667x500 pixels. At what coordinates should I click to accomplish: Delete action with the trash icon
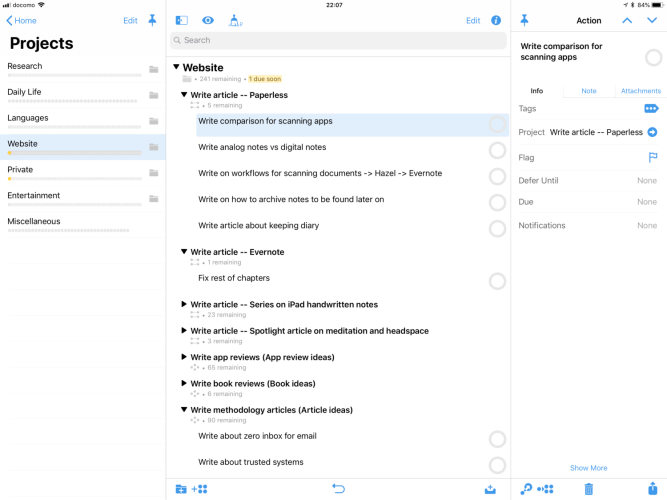pyautogui.click(x=589, y=488)
